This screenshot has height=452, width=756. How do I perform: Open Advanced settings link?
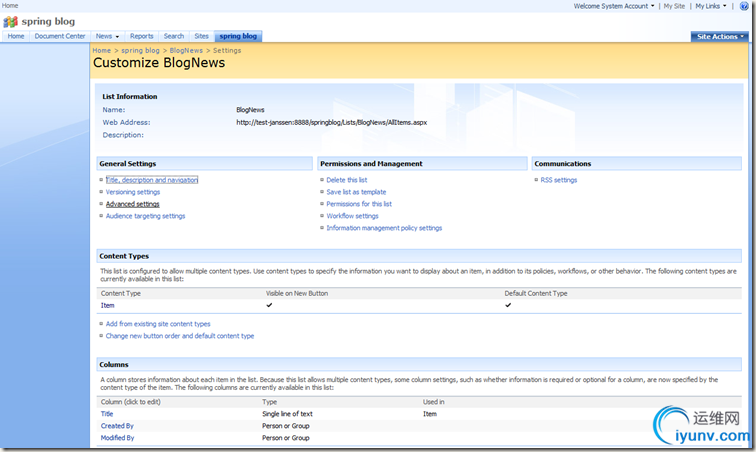(133, 204)
